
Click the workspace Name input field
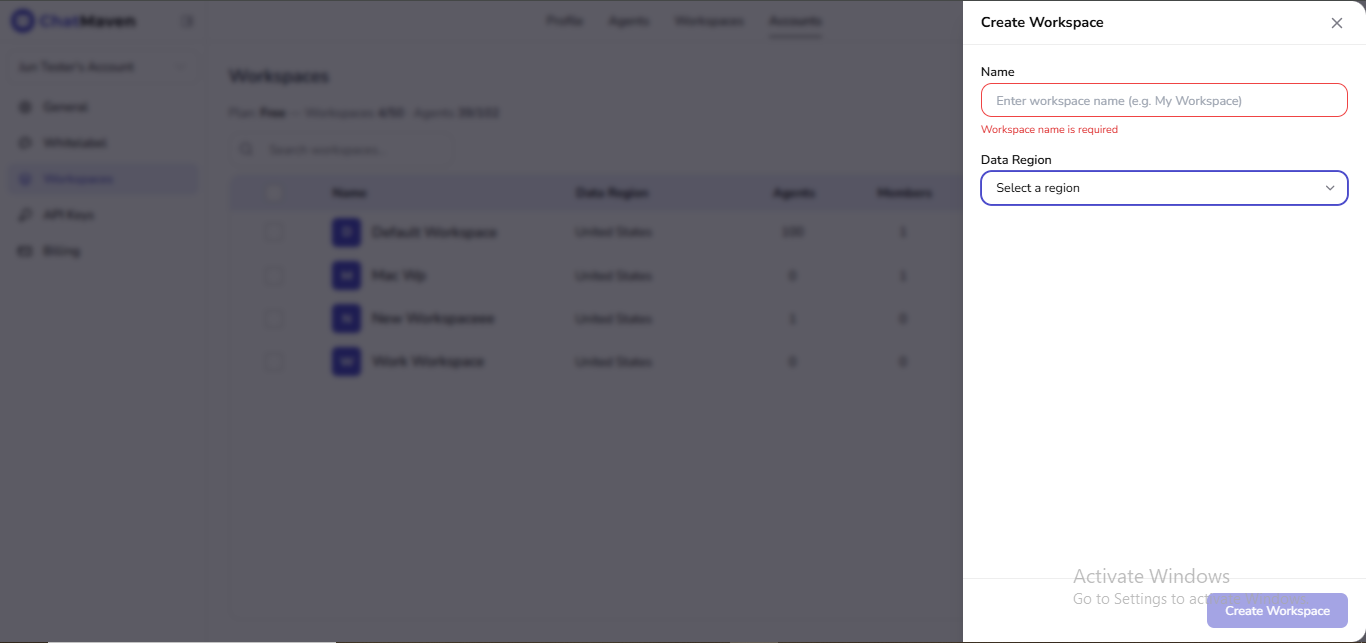(1163, 100)
